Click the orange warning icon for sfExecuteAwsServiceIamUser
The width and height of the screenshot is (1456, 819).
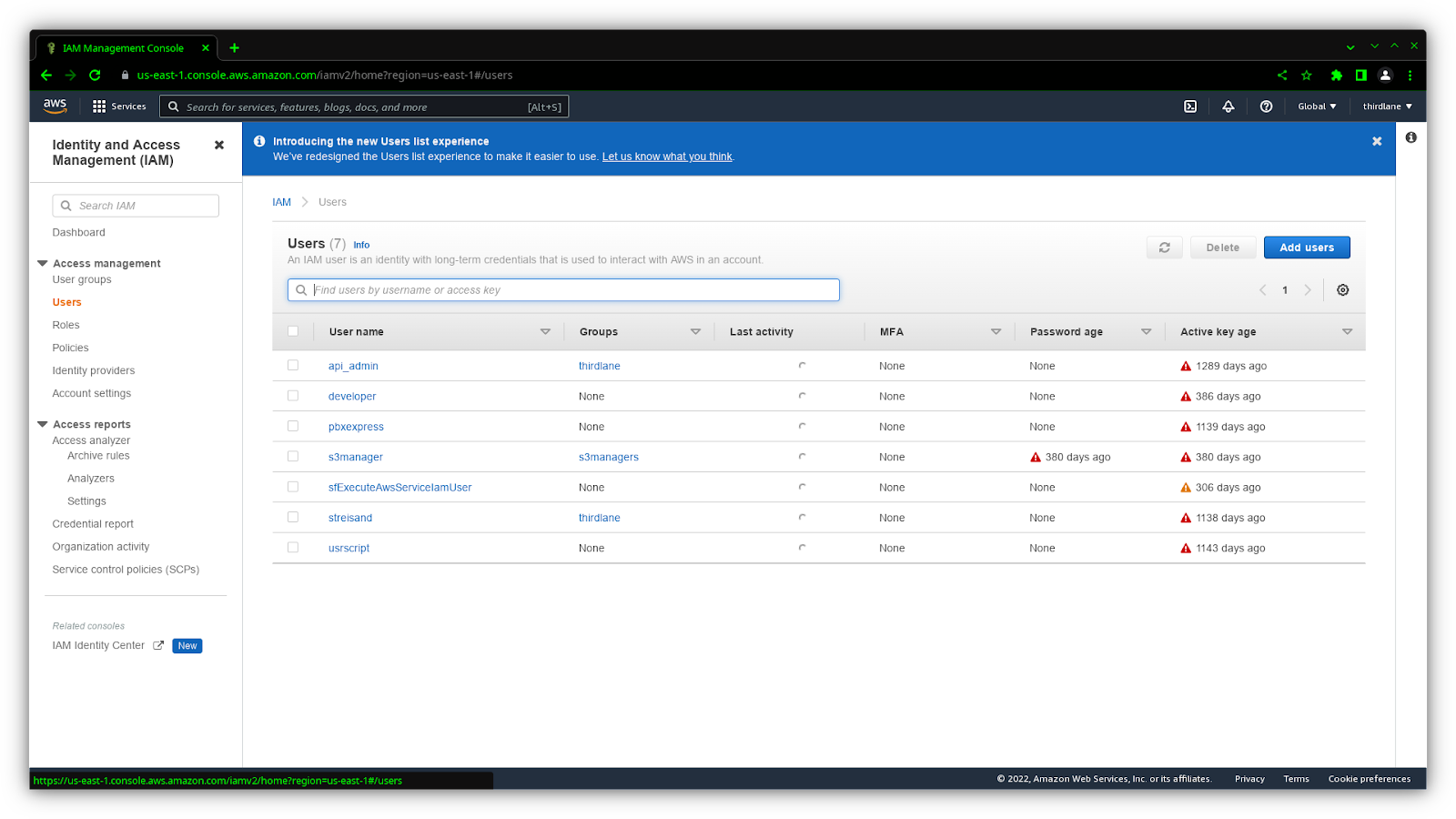[x=1186, y=488]
